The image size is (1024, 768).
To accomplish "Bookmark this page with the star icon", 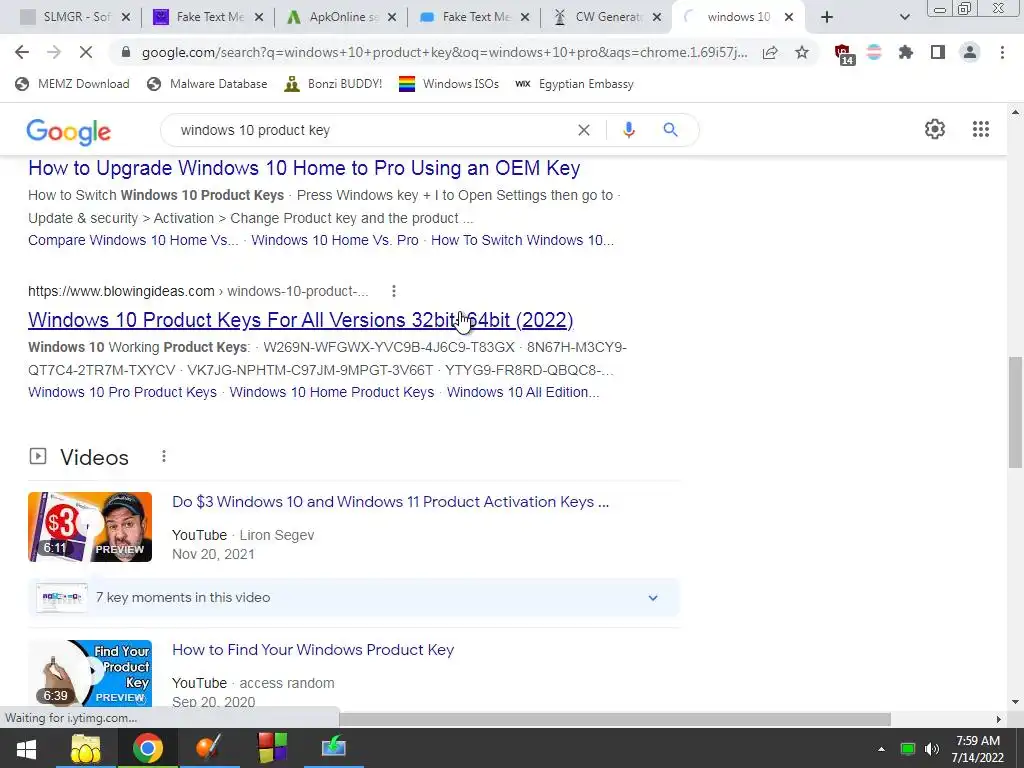I will click(x=802, y=52).
